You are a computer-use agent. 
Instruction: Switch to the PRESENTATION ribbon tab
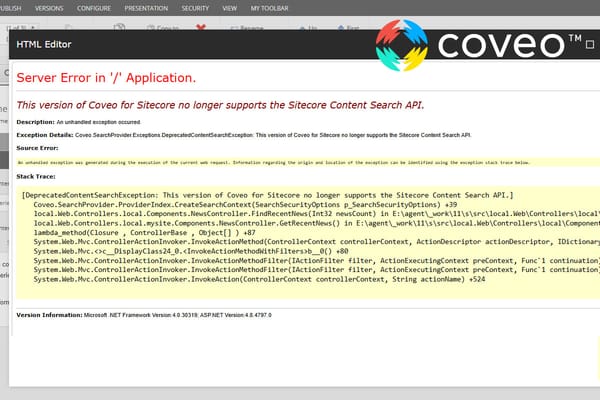click(146, 8)
